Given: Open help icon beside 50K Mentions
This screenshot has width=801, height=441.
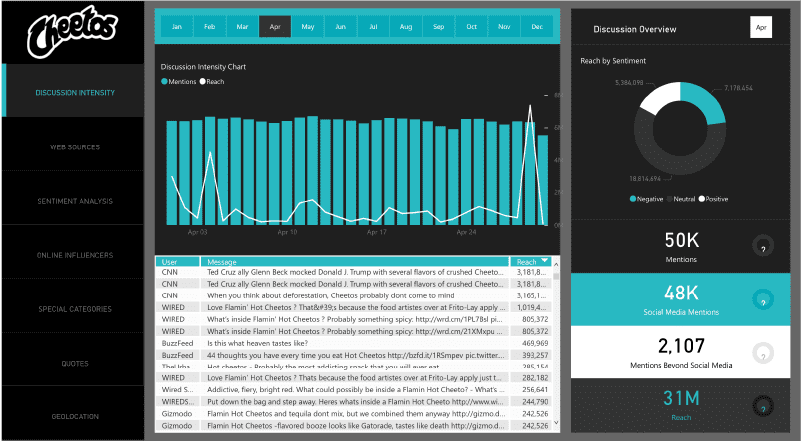Looking at the screenshot, I should 763,246.
